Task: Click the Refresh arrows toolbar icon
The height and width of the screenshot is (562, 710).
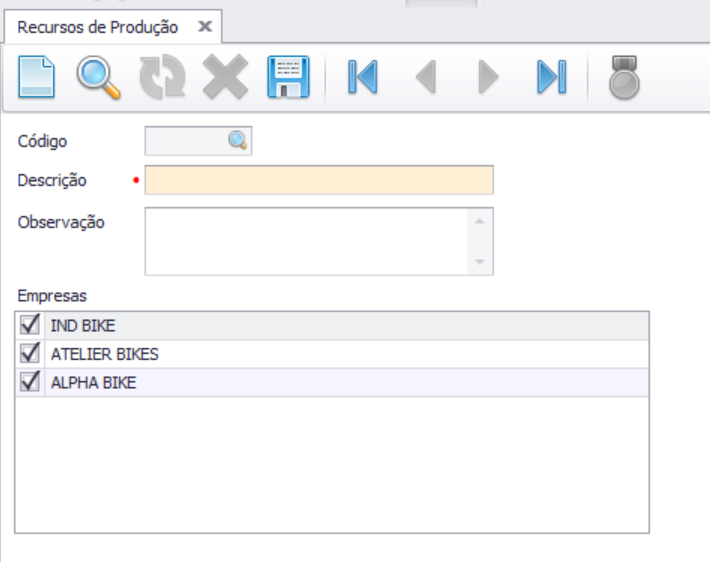Action: pos(161,78)
